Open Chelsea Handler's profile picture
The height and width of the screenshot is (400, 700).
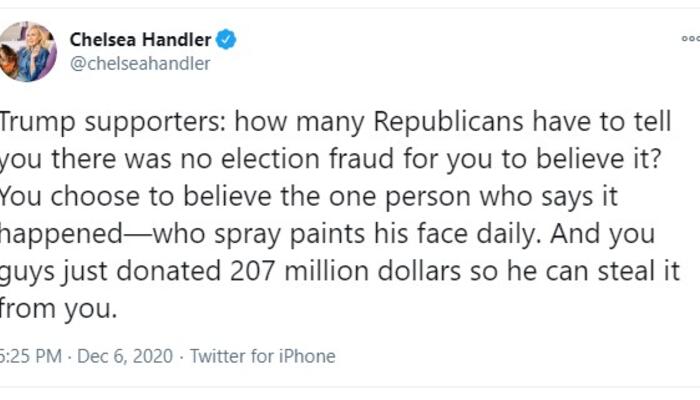27,51
